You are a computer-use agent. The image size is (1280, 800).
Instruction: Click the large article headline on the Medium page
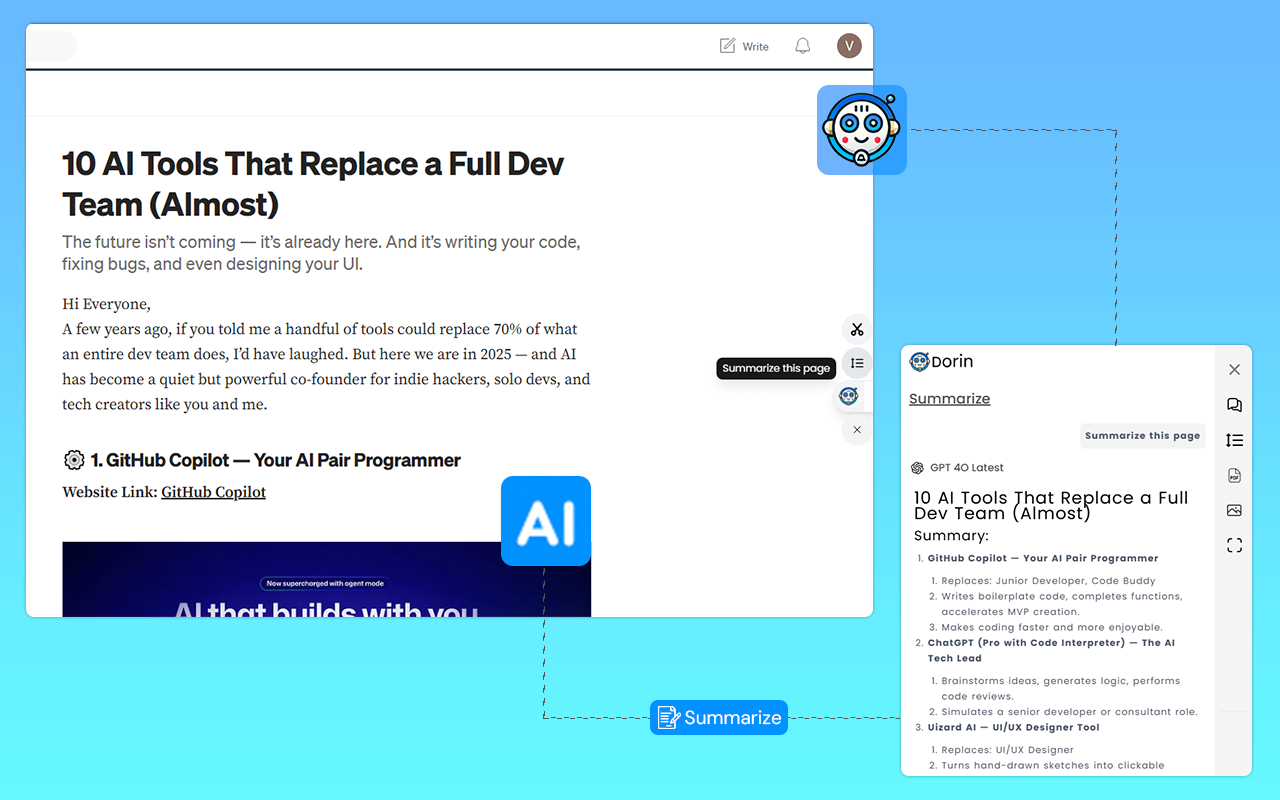[313, 184]
